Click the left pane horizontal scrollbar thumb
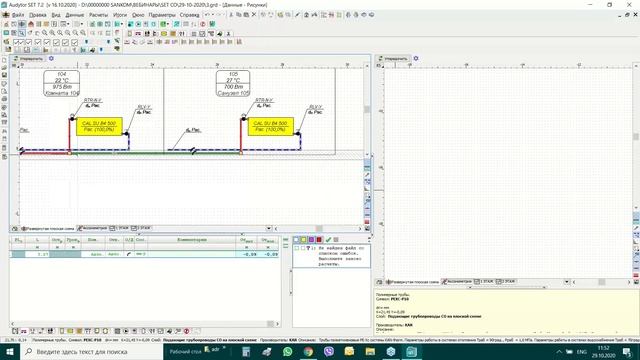This screenshot has width=640, height=360. point(319,229)
